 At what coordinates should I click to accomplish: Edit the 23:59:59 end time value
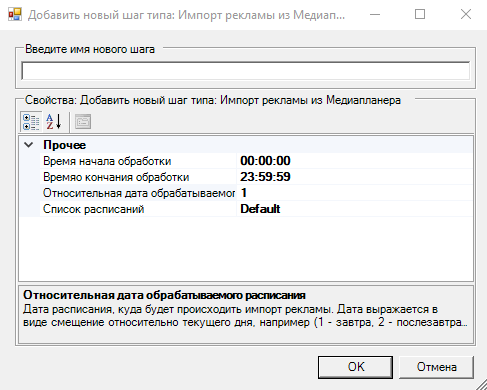pyautogui.click(x=355, y=177)
